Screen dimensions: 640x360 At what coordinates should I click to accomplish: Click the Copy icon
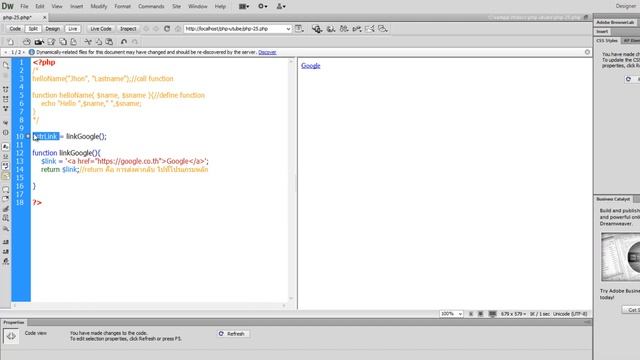(99, 42)
